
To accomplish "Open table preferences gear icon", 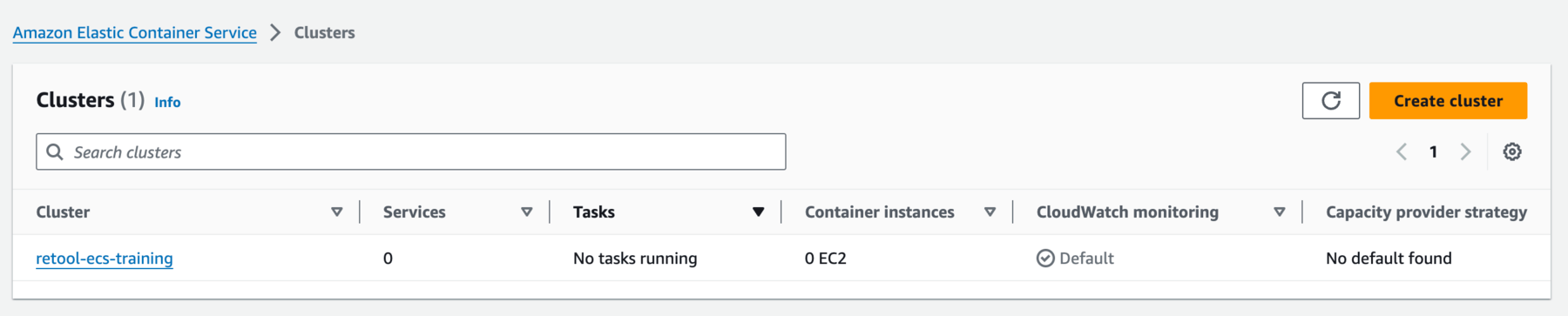I will tap(1512, 151).
